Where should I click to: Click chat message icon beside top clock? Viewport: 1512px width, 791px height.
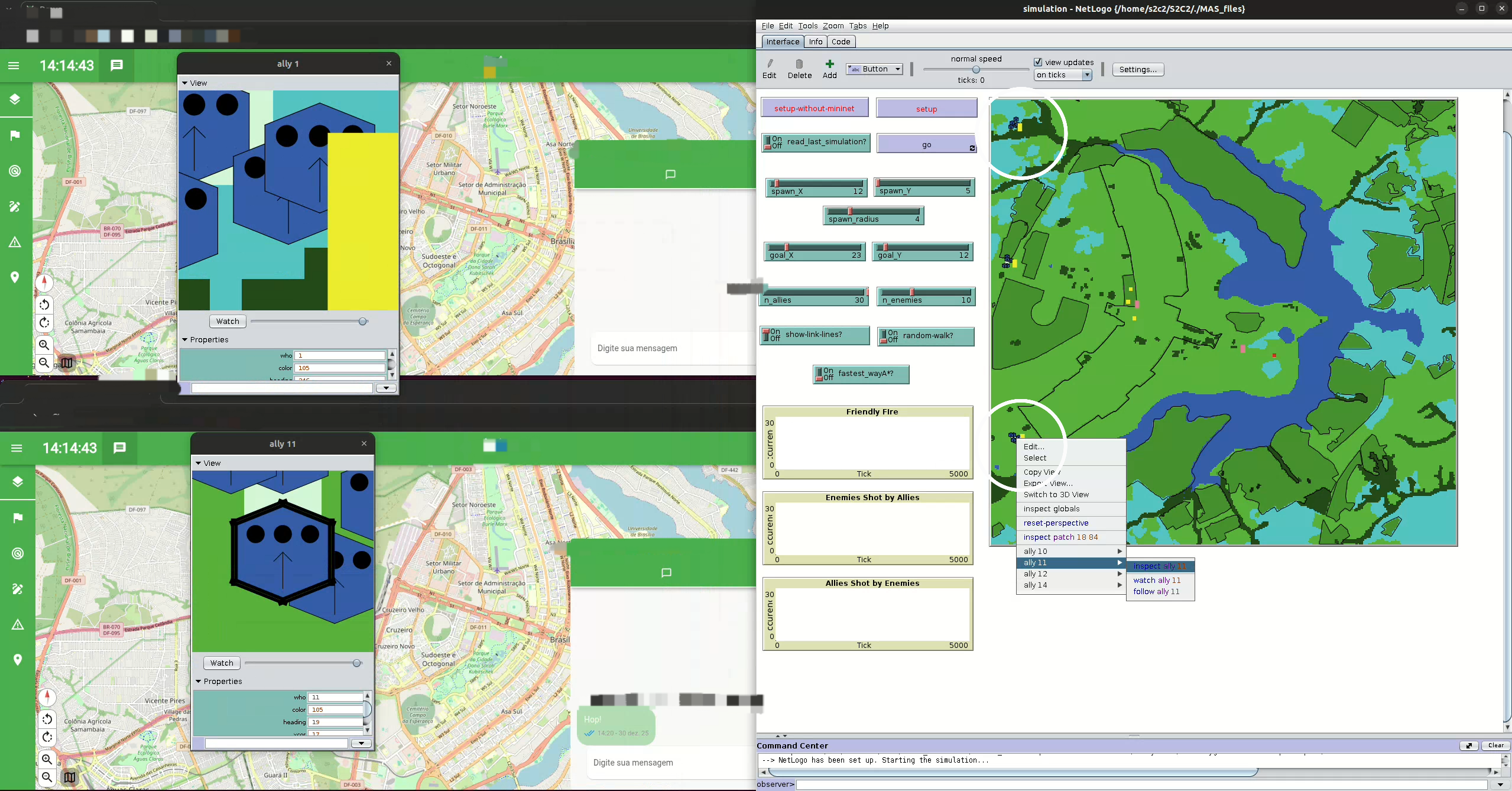coord(116,66)
